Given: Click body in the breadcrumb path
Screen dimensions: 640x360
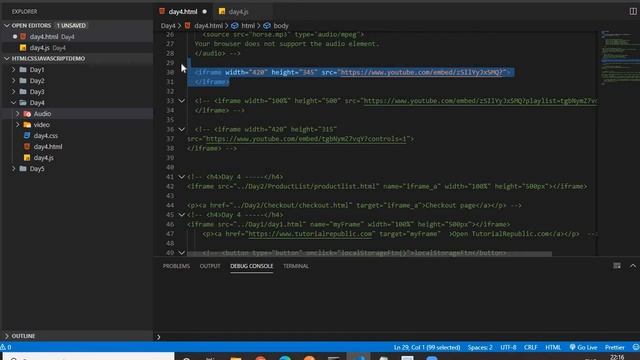Looking at the screenshot, I should coord(281,26).
